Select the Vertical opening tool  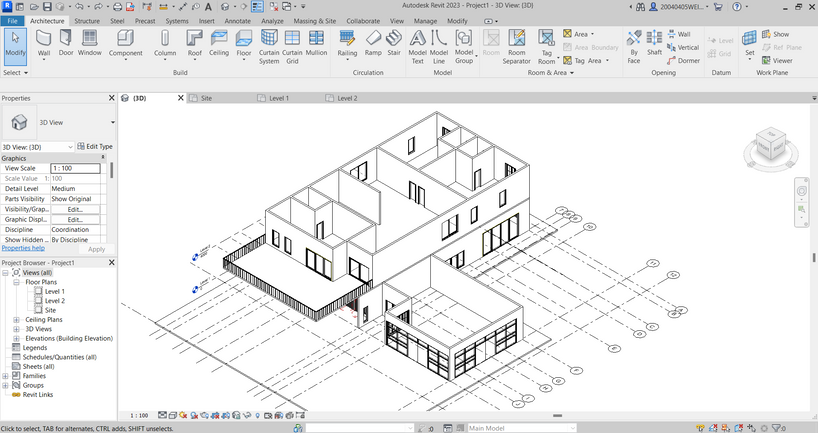[683, 47]
